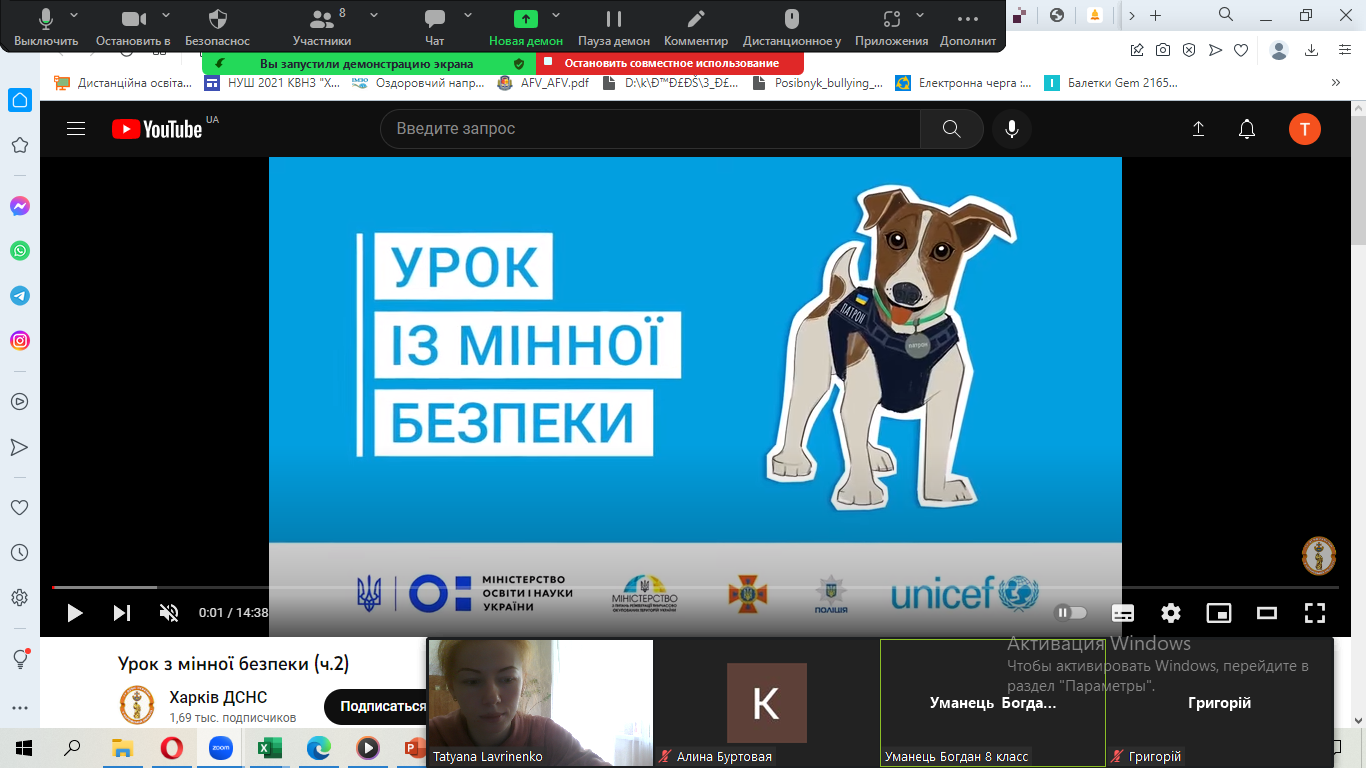
Task: Select Tatyana Lavrinenko video tile
Action: [541, 703]
